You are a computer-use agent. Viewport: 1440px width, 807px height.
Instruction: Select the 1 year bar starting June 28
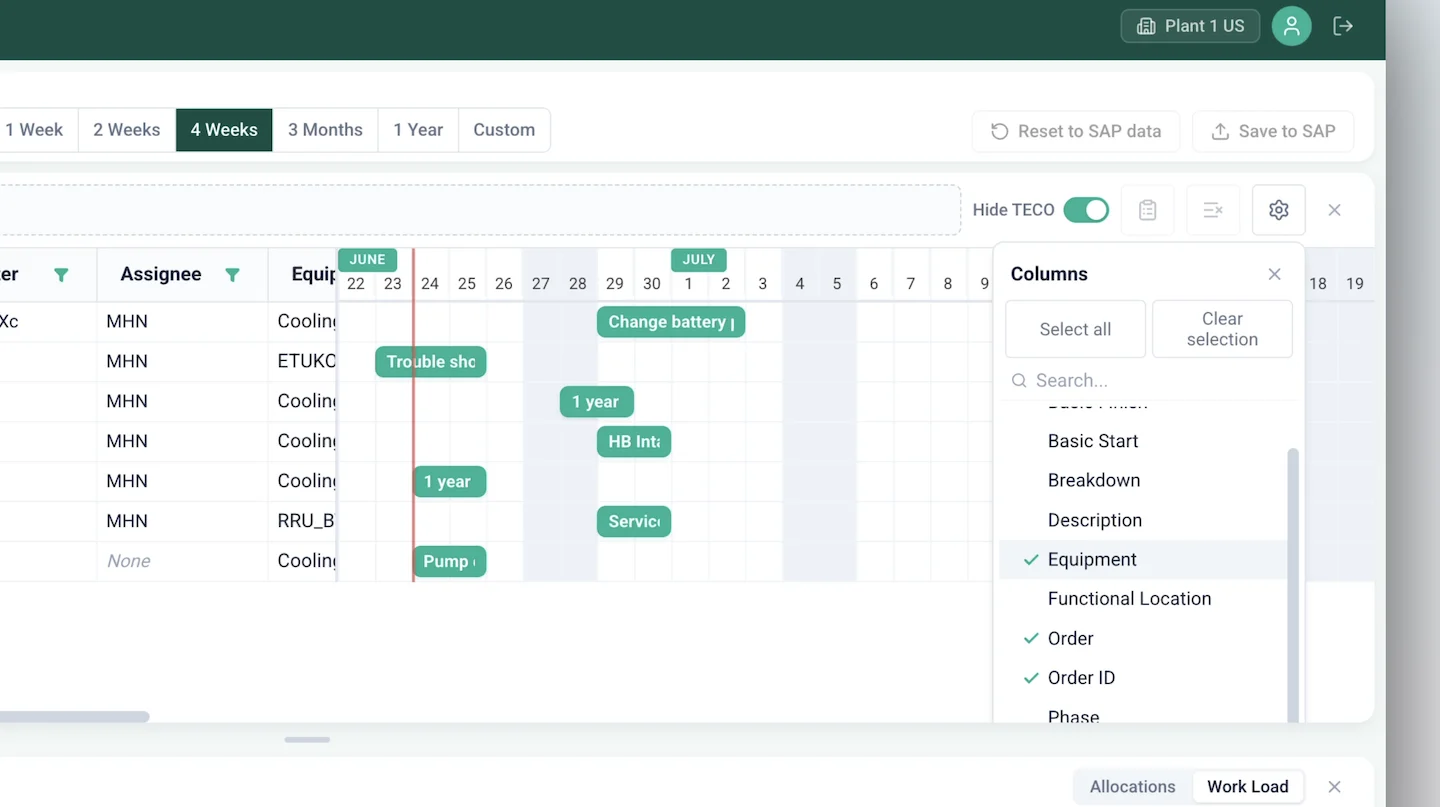[596, 402]
